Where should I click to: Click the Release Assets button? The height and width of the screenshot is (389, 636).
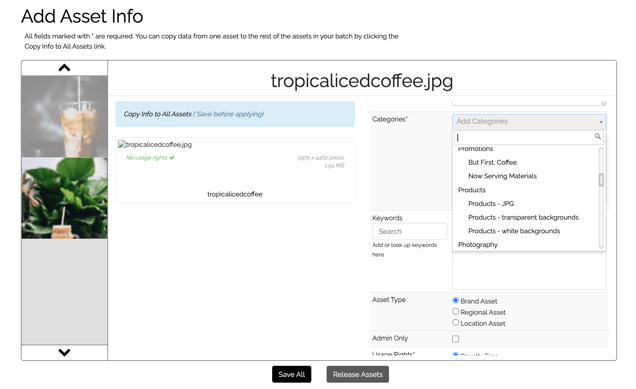tap(357, 374)
